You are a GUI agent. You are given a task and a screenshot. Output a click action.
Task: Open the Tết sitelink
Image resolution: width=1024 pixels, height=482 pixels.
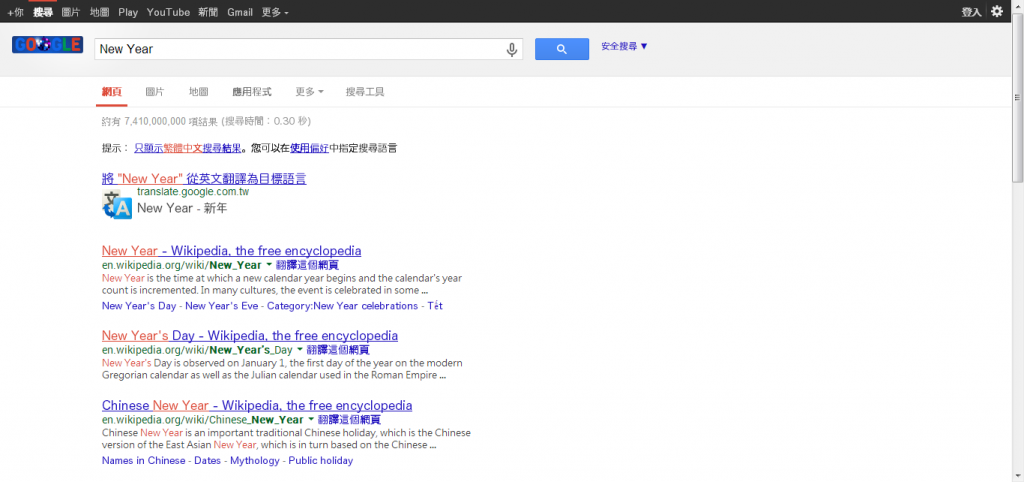[x=435, y=306]
